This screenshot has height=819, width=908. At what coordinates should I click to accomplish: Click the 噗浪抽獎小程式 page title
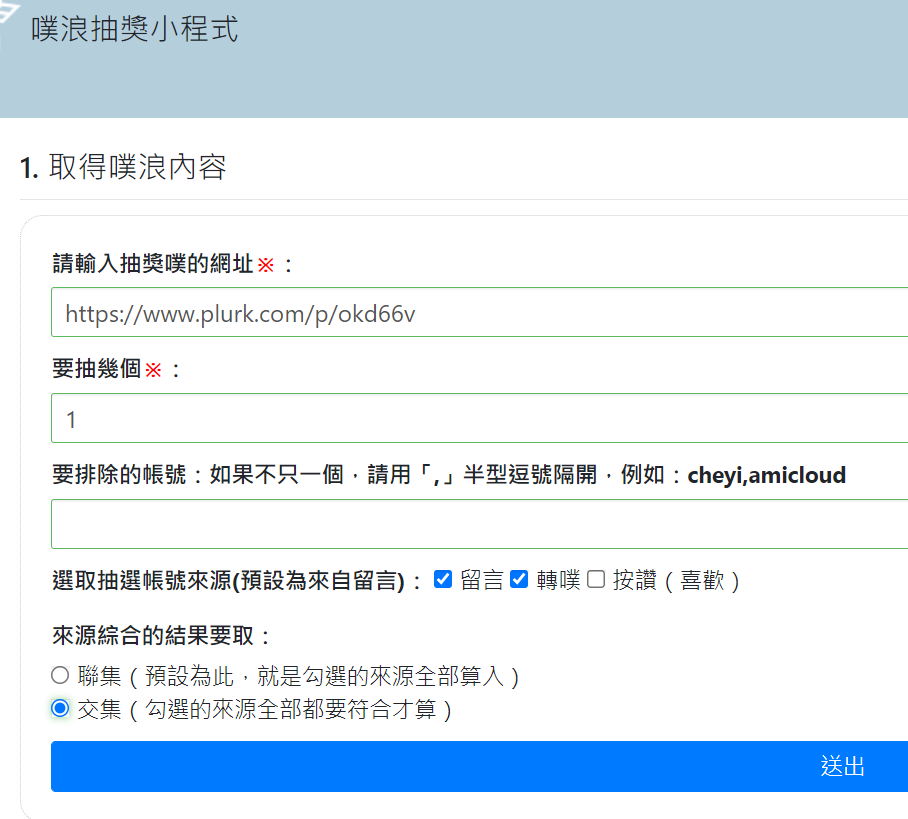point(134,29)
